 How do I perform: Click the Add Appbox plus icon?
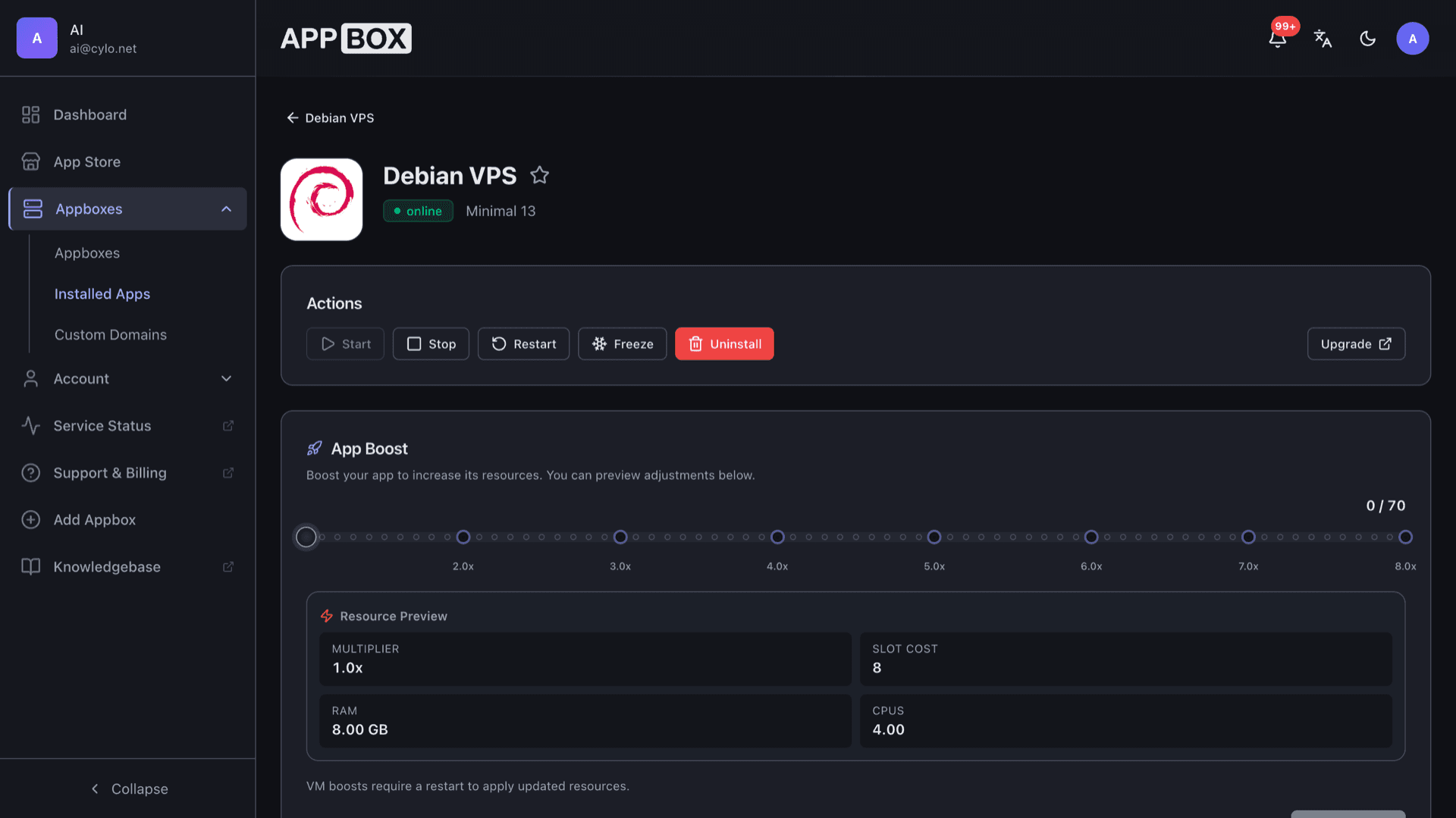click(30, 519)
